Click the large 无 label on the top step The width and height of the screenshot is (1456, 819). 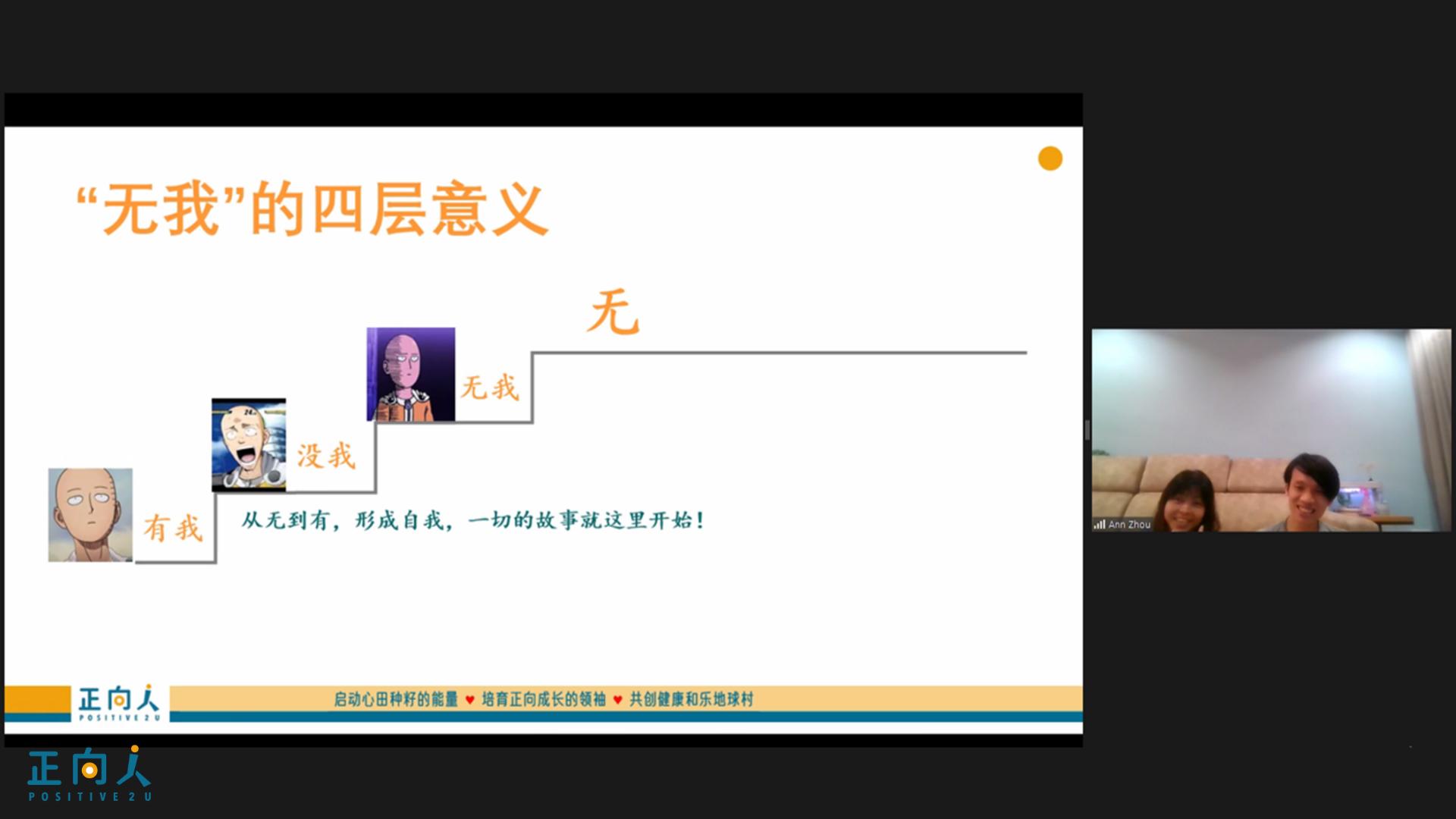(x=613, y=312)
